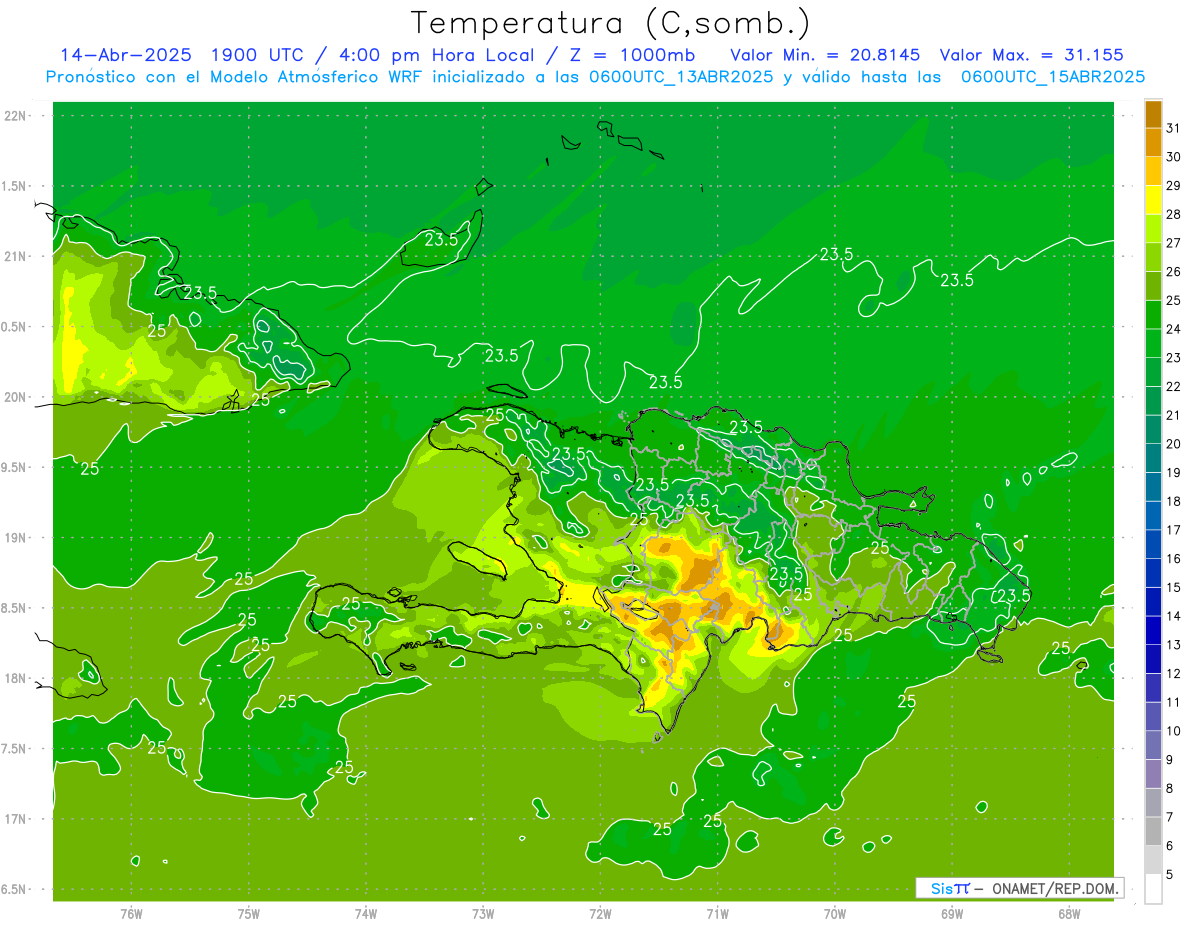The width and height of the screenshot is (1200, 927).
Task: Click the gray legend swatch between 6 and 7
Action: coord(1153,831)
